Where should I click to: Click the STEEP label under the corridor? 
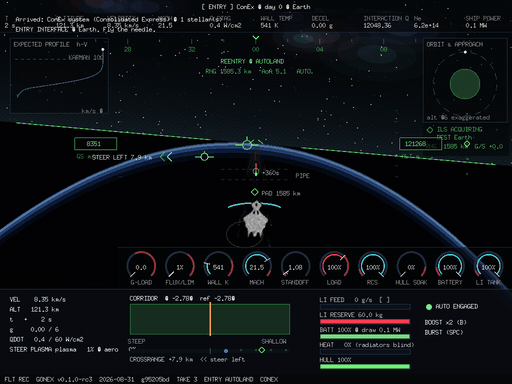coord(136,341)
